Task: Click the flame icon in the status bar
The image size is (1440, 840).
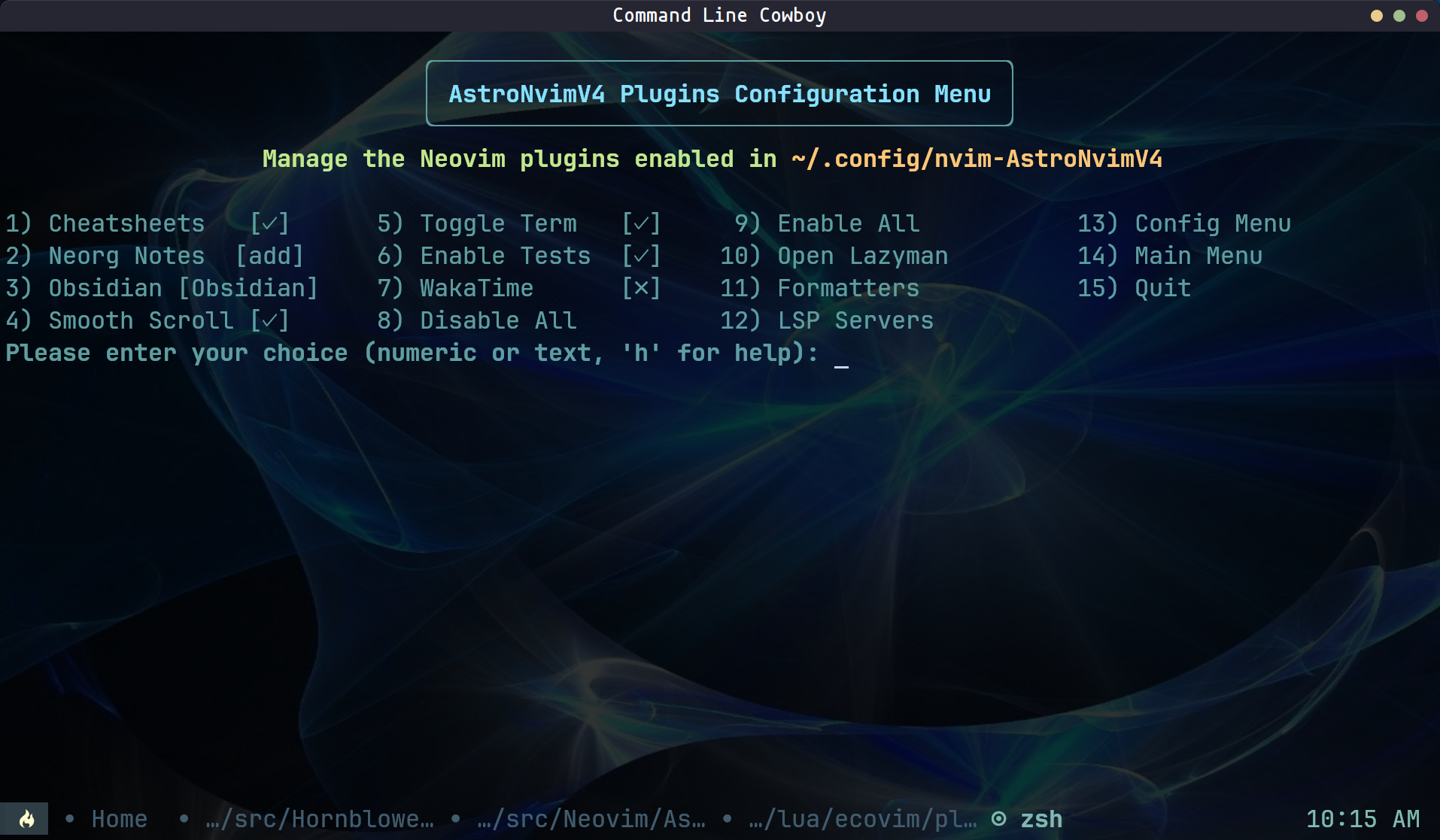Action: click(26, 819)
